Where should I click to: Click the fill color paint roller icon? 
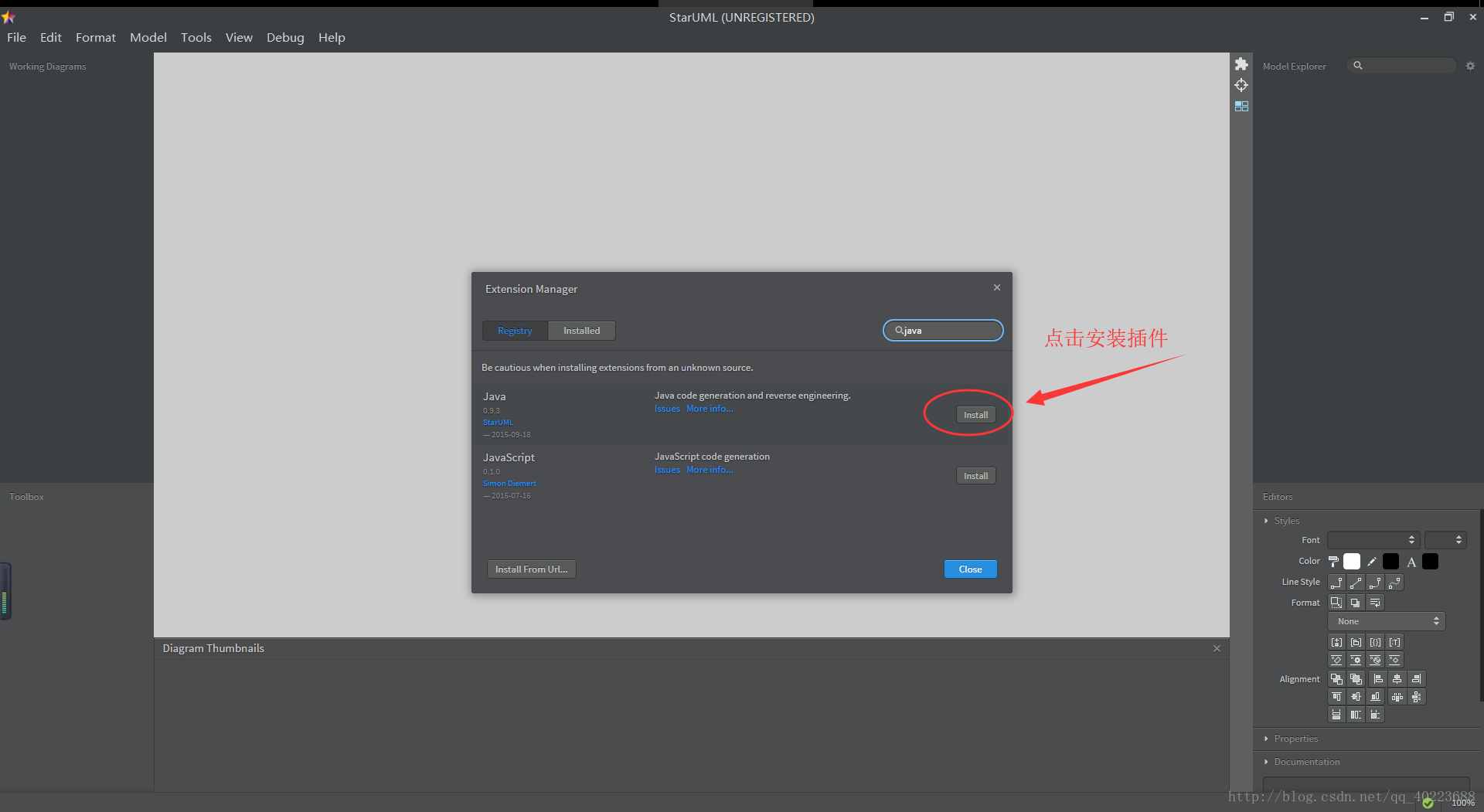(1334, 562)
